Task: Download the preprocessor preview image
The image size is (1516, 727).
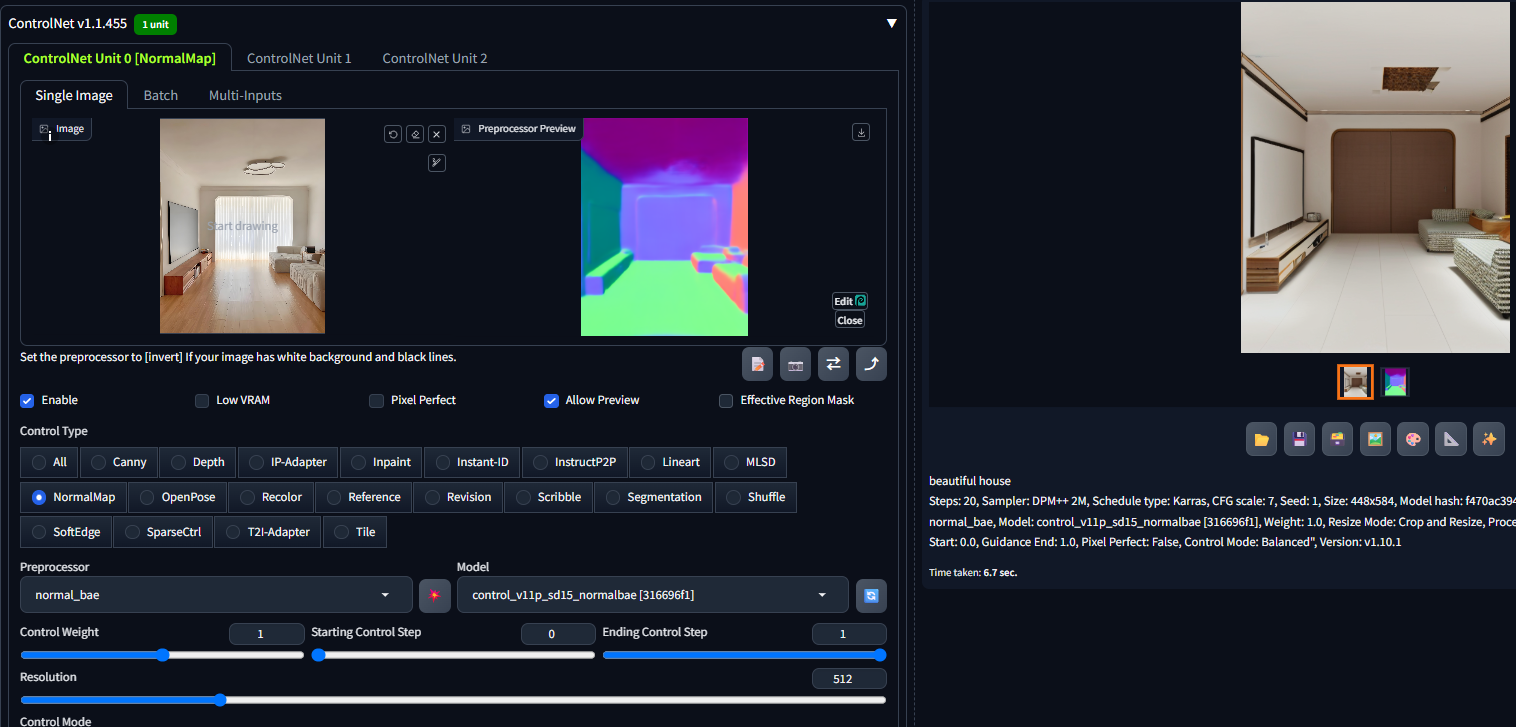Action: coord(860,132)
